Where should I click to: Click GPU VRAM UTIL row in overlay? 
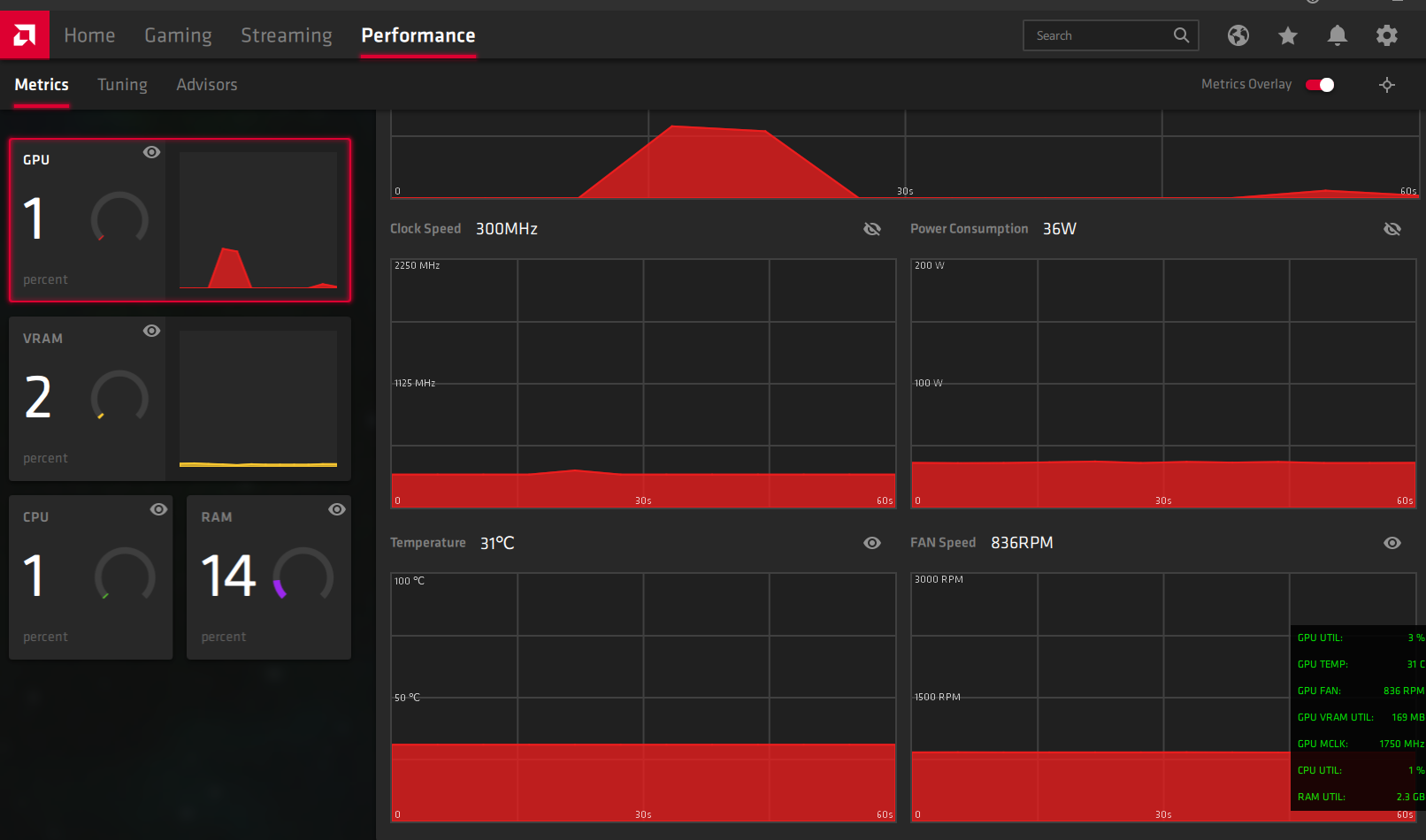1361,717
